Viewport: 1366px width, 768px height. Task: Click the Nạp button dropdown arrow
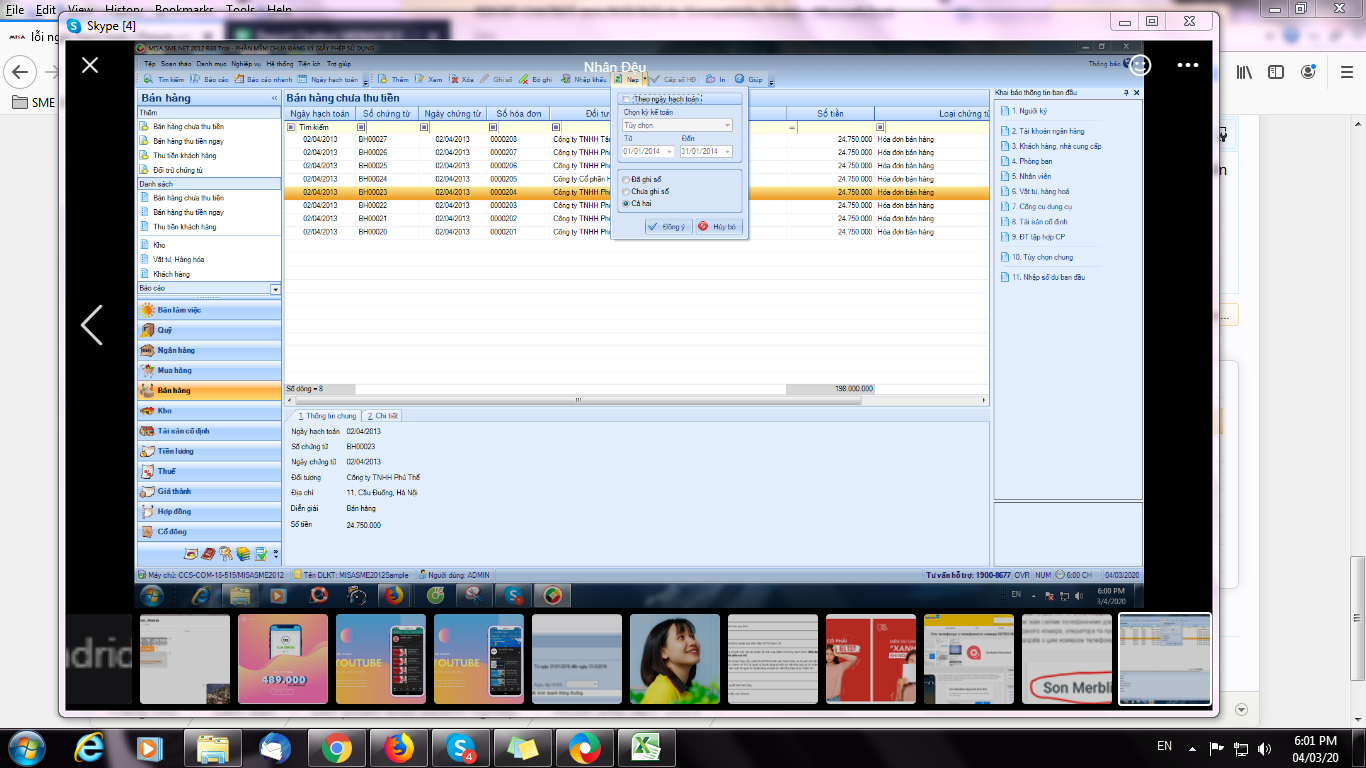coord(645,79)
